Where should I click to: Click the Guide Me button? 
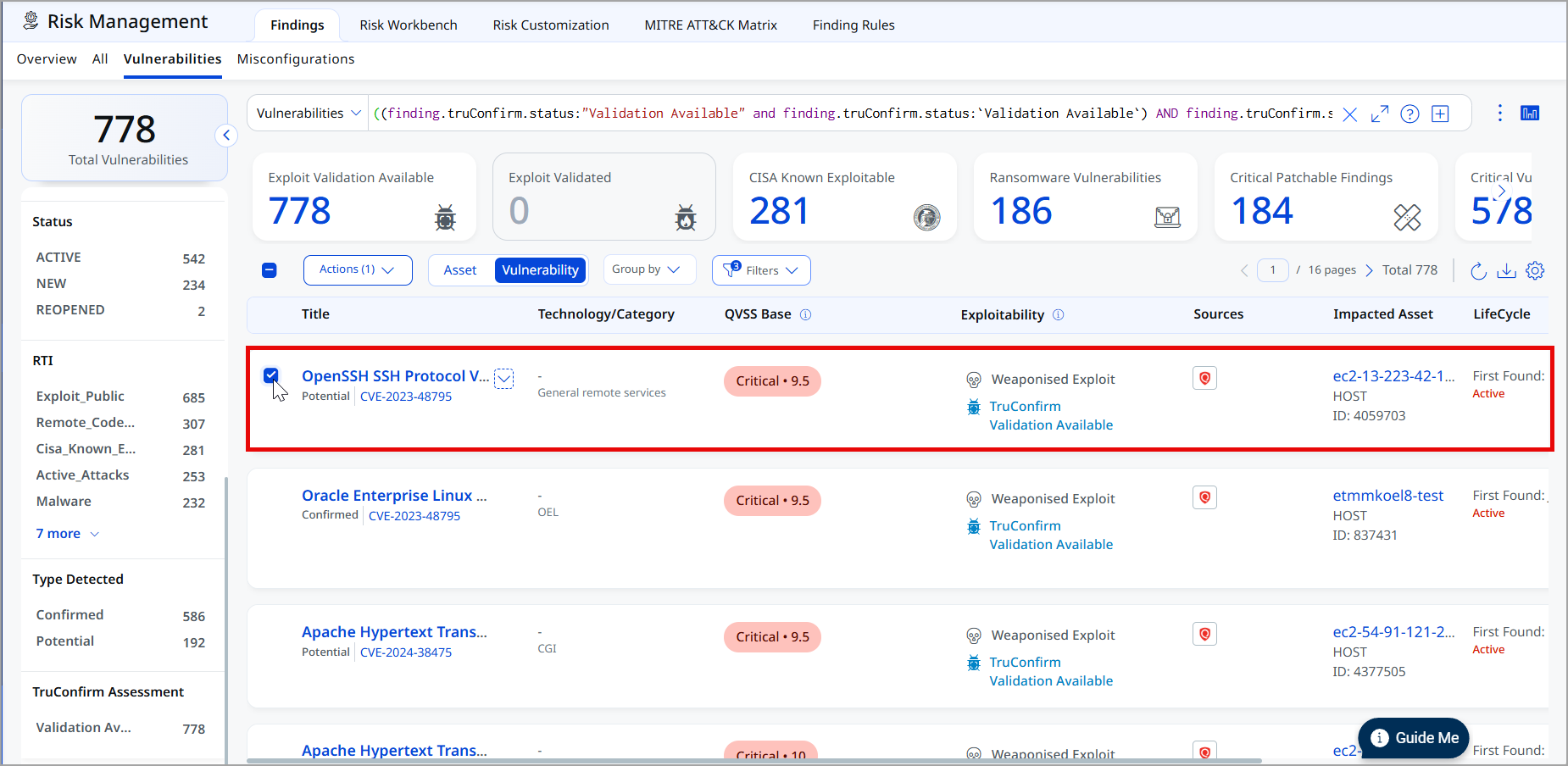click(x=1414, y=738)
